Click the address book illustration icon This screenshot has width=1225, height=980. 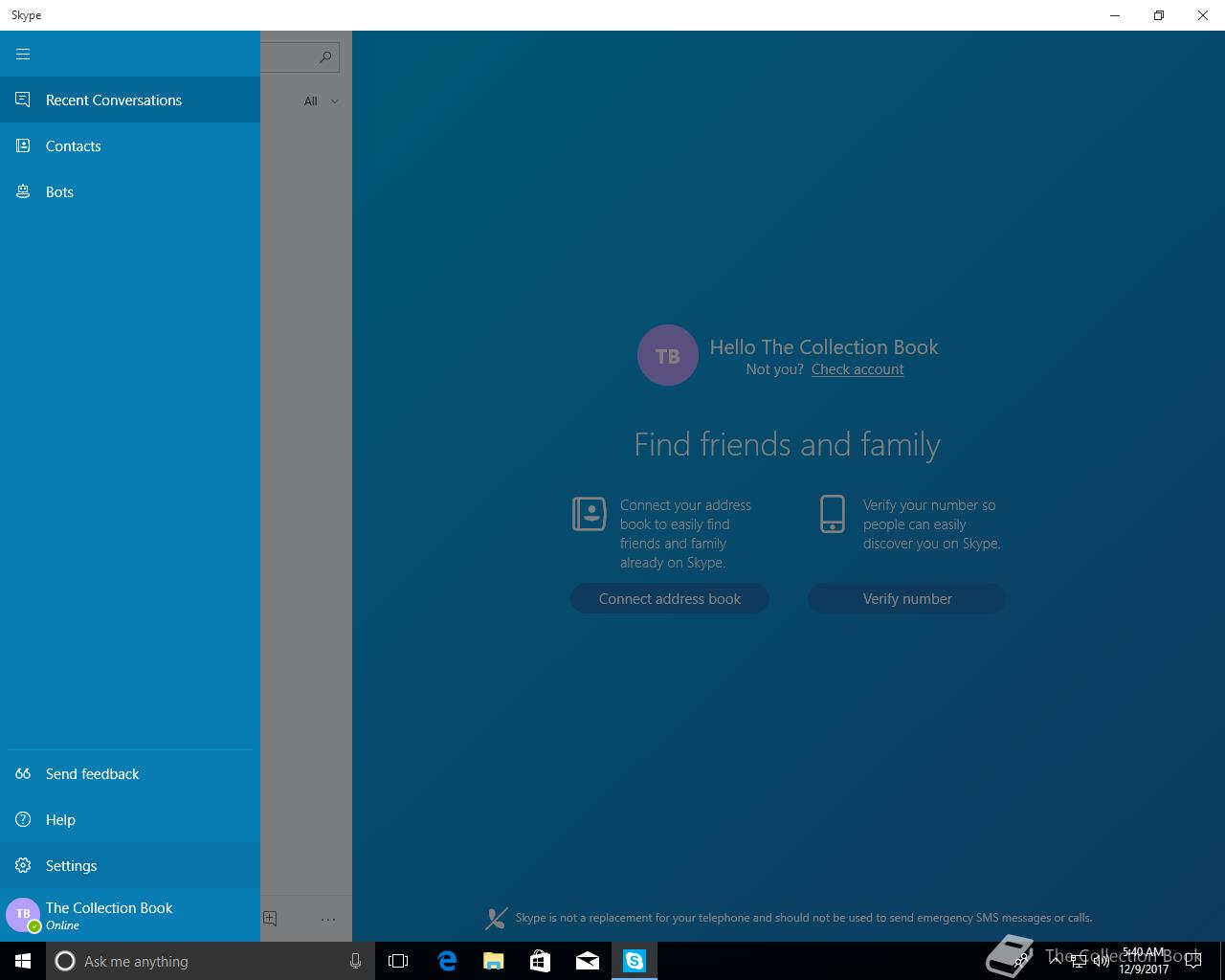click(590, 514)
